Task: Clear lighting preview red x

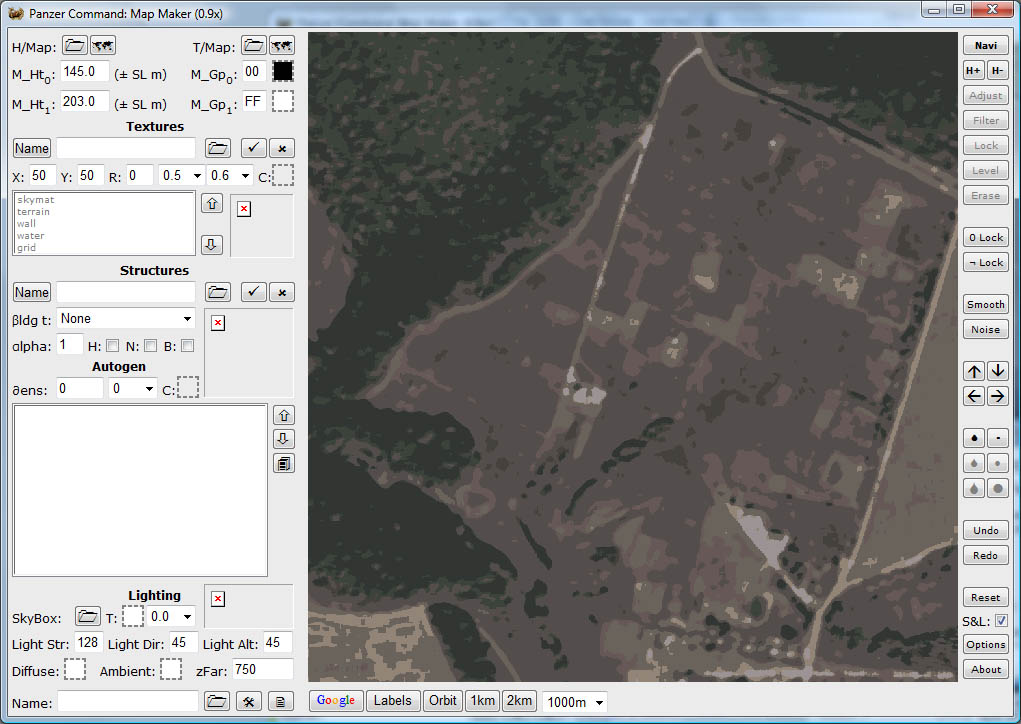Action: click(218, 599)
